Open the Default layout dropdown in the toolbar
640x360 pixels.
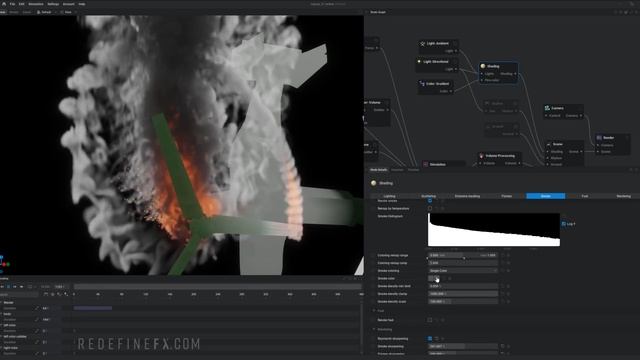point(46,12)
